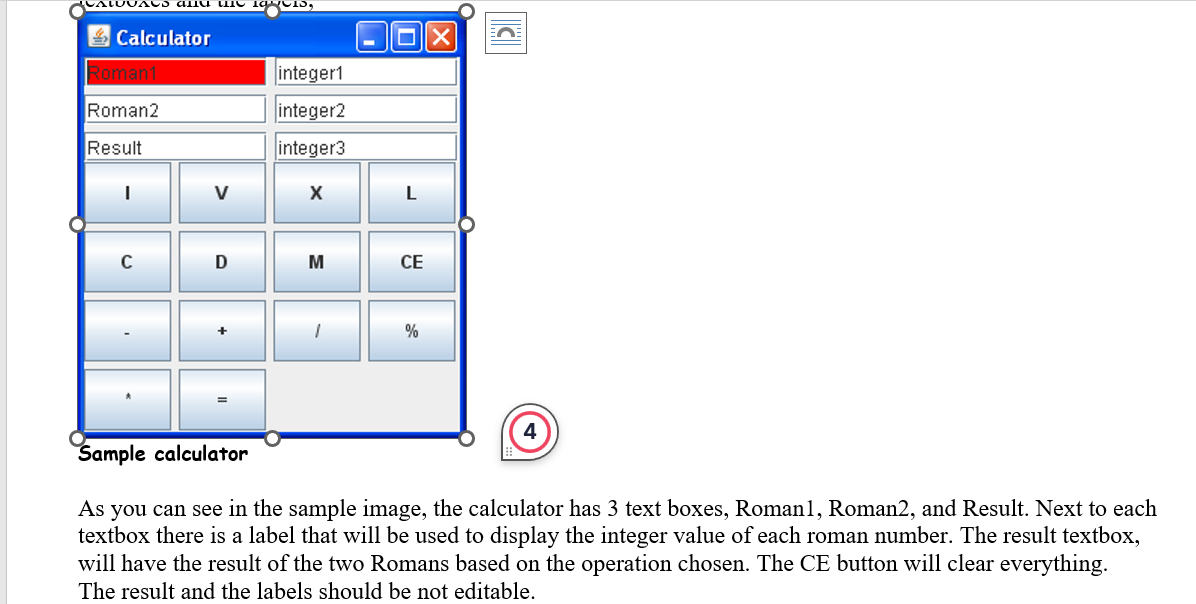This screenshot has width=1196, height=604.
Task: Focus the red Roman1 text box
Action: 175,72
